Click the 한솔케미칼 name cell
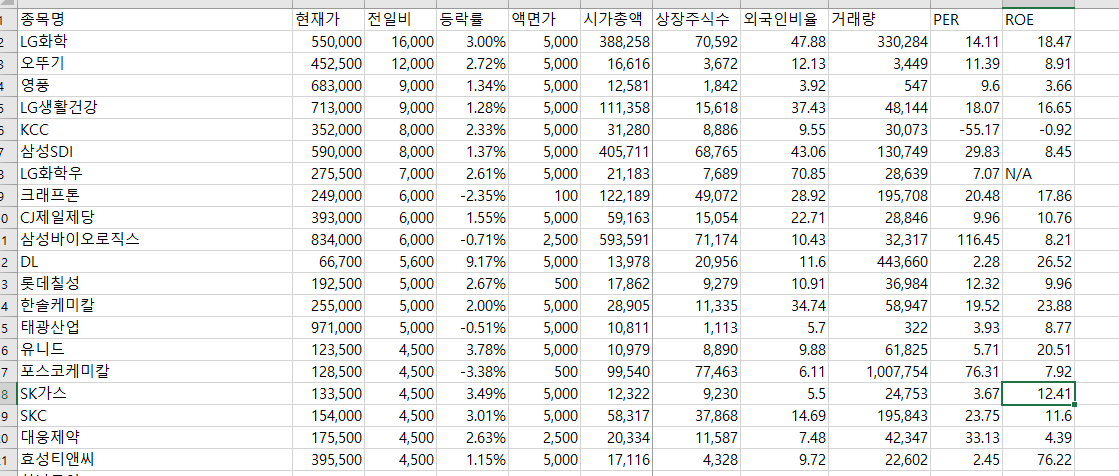This screenshot has height=476, width=1119. 154,305
